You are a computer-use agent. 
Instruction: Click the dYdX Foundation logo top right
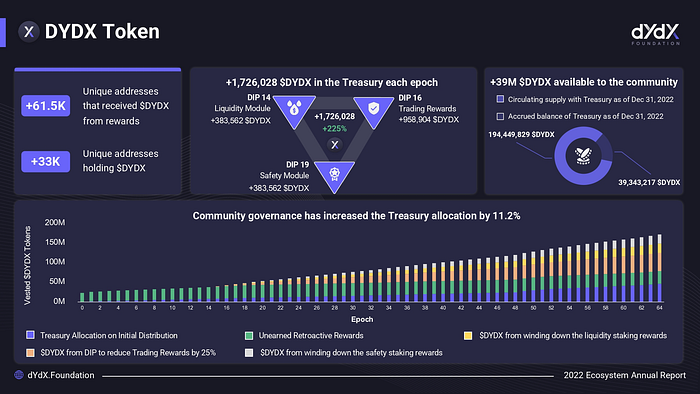tap(655, 34)
